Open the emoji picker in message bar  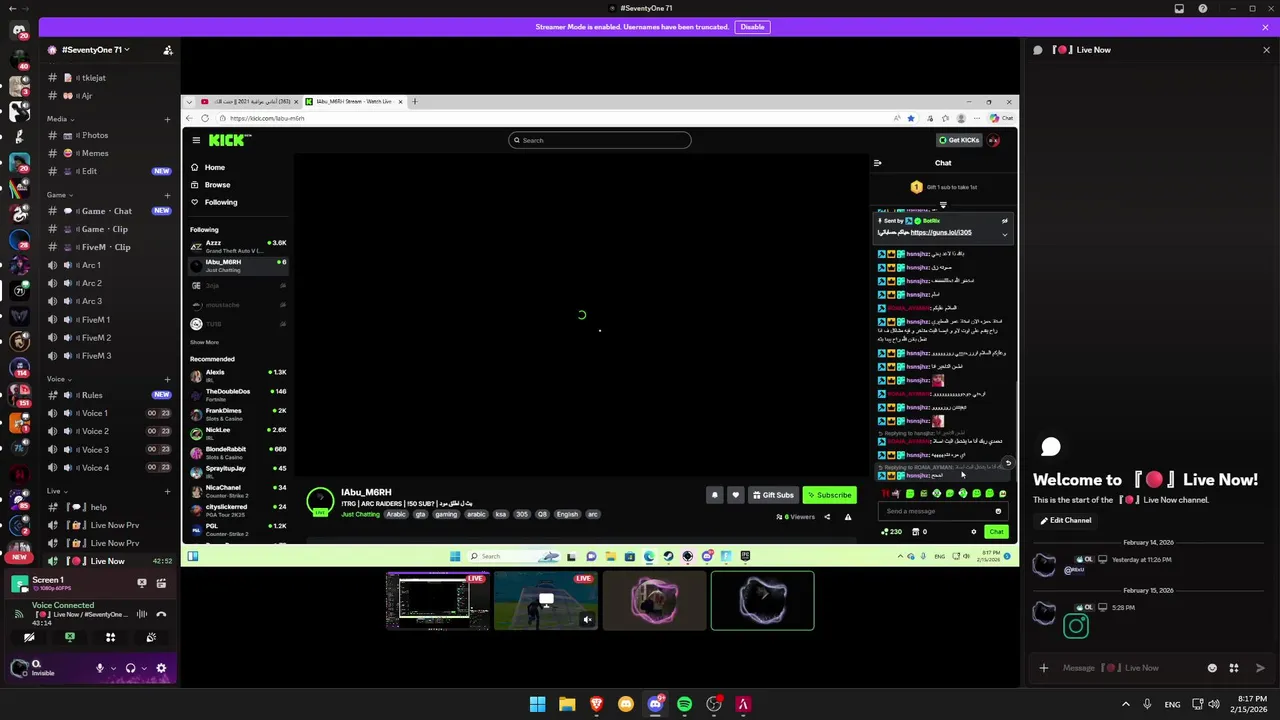(1212, 668)
